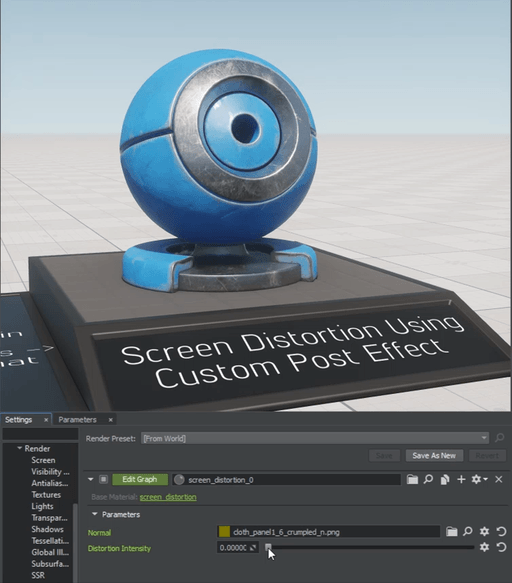Select Settings tab

click(19, 420)
